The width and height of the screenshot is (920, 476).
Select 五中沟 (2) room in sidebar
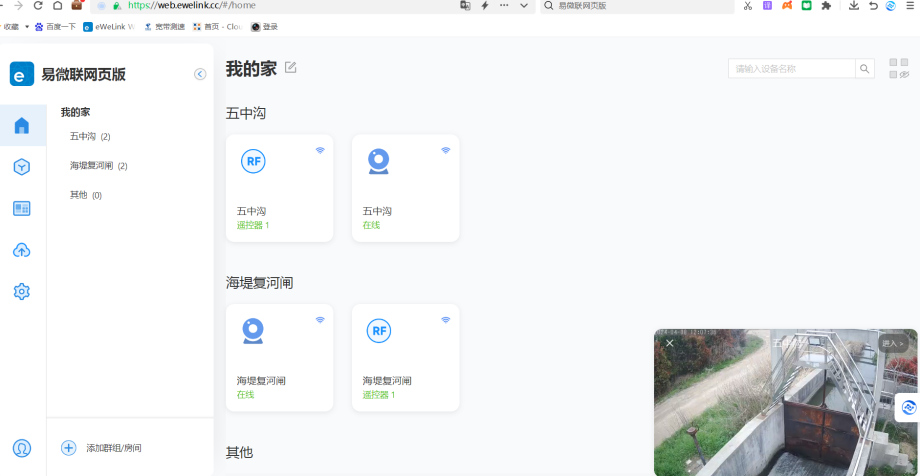(x=90, y=137)
